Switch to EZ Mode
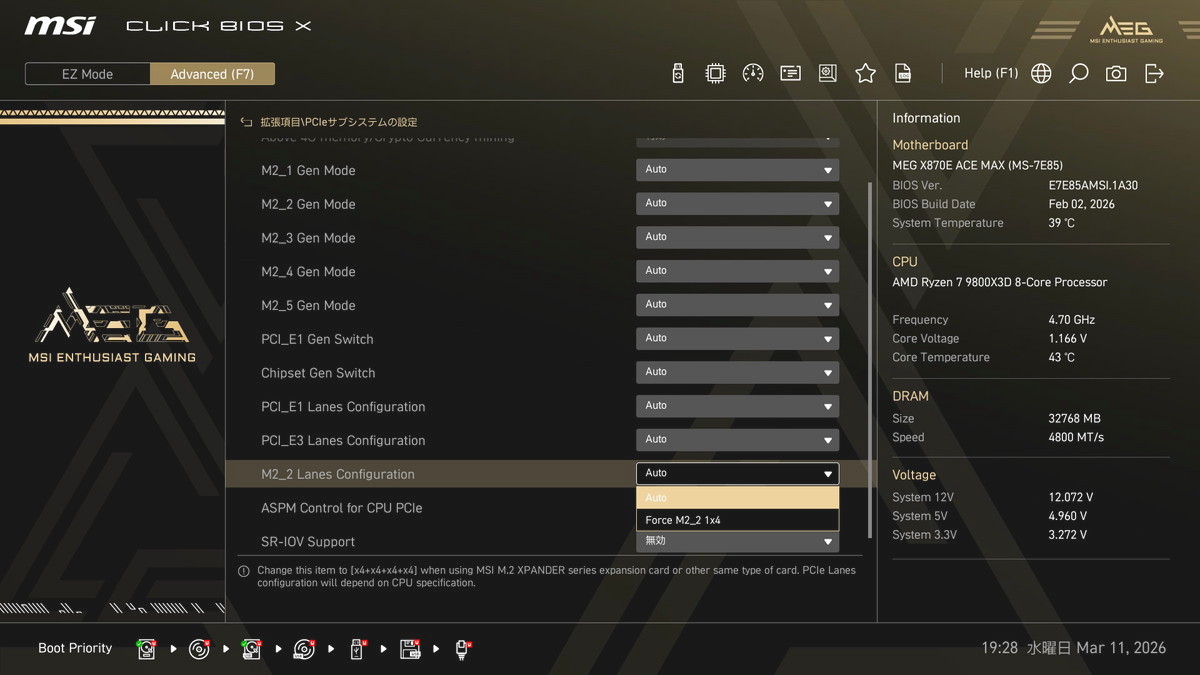This screenshot has height=675, width=1200. pyautogui.click(x=88, y=74)
